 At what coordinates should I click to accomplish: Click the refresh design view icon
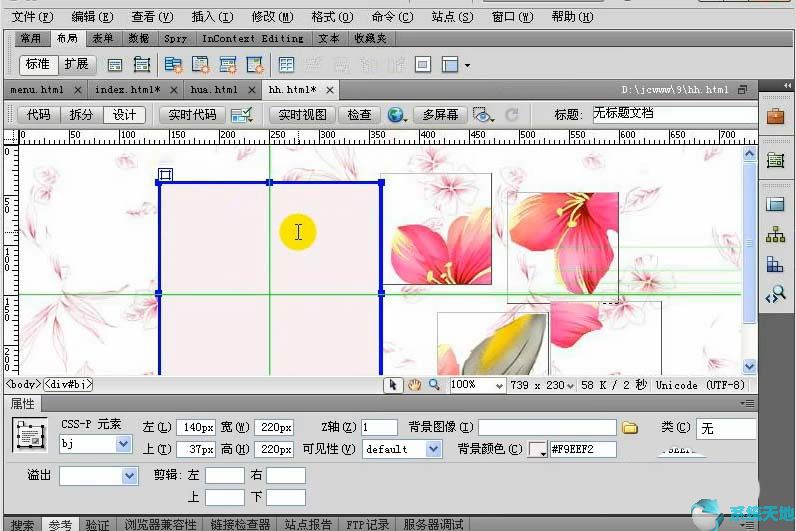click(x=512, y=115)
